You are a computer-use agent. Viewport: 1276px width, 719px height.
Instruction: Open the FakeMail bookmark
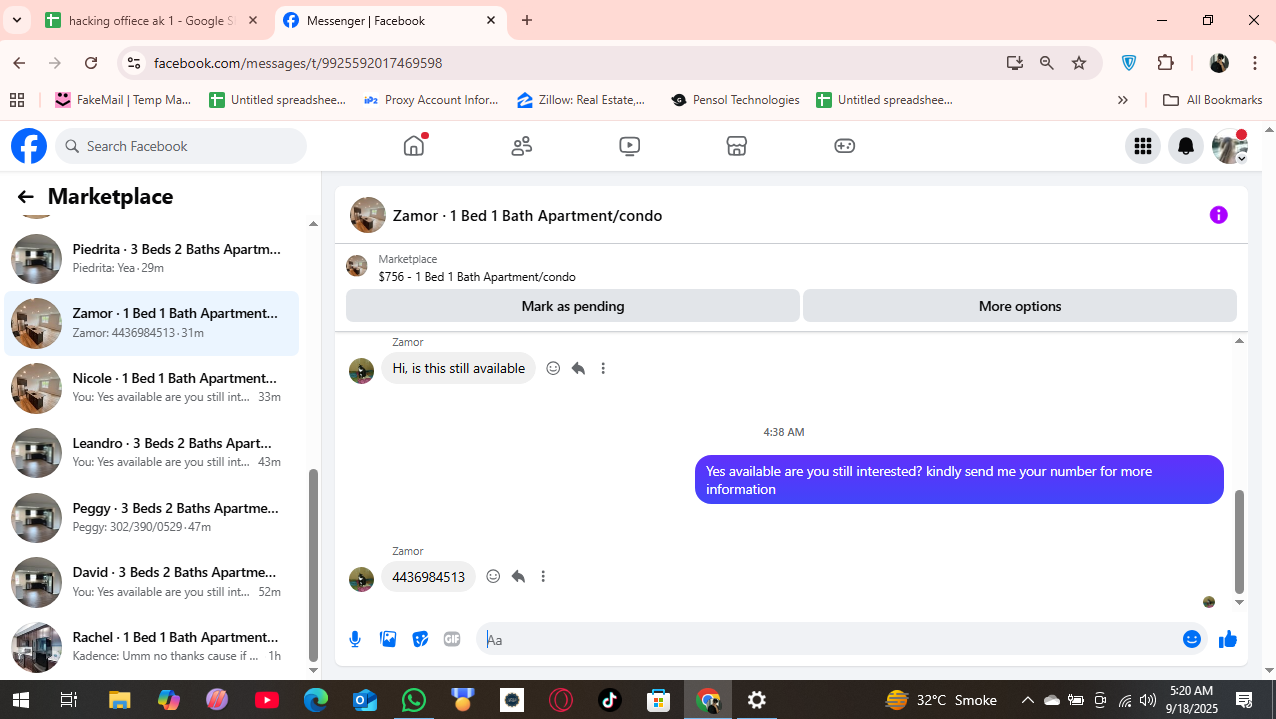point(123,100)
